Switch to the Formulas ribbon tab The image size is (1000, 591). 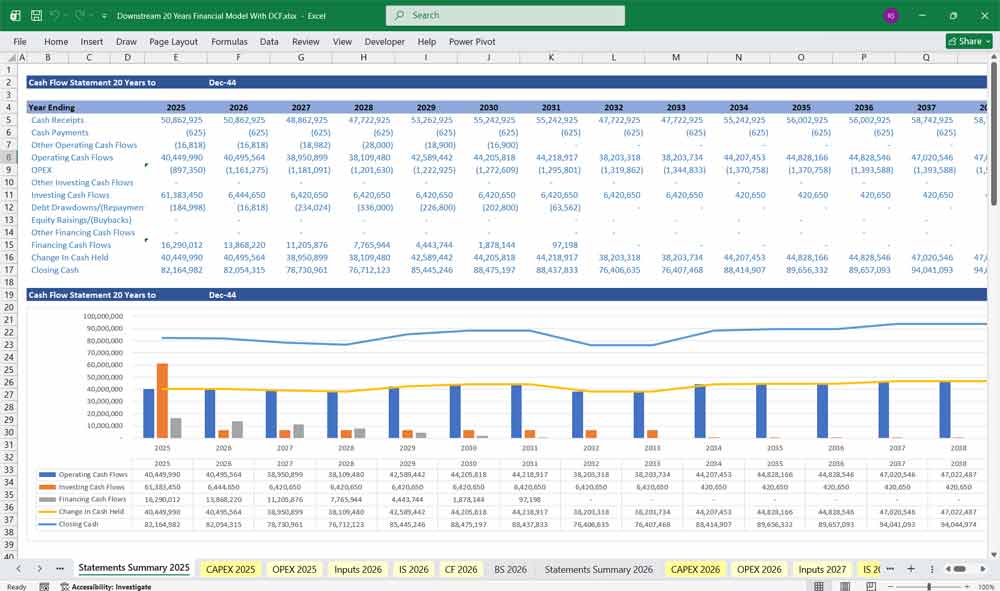click(x=229, y=41)
